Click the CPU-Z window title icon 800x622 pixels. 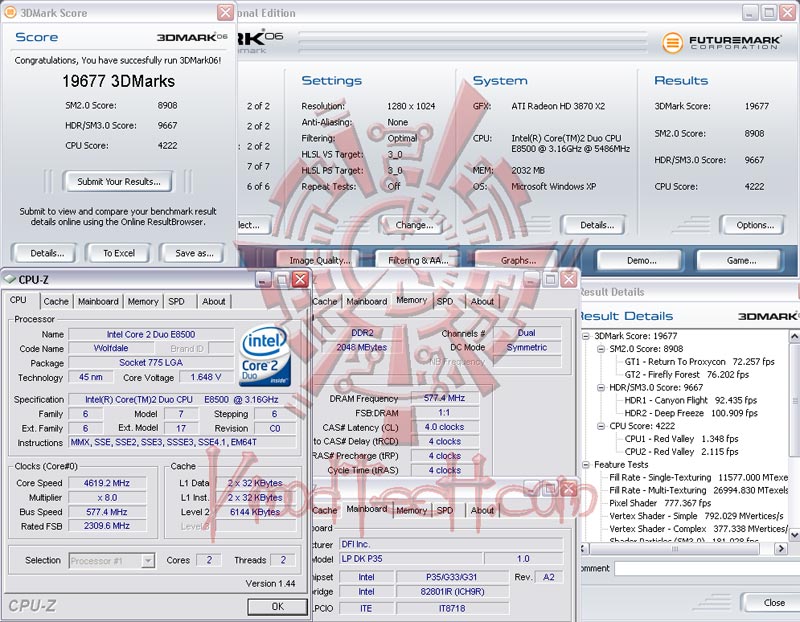click(x=9, y=279)
